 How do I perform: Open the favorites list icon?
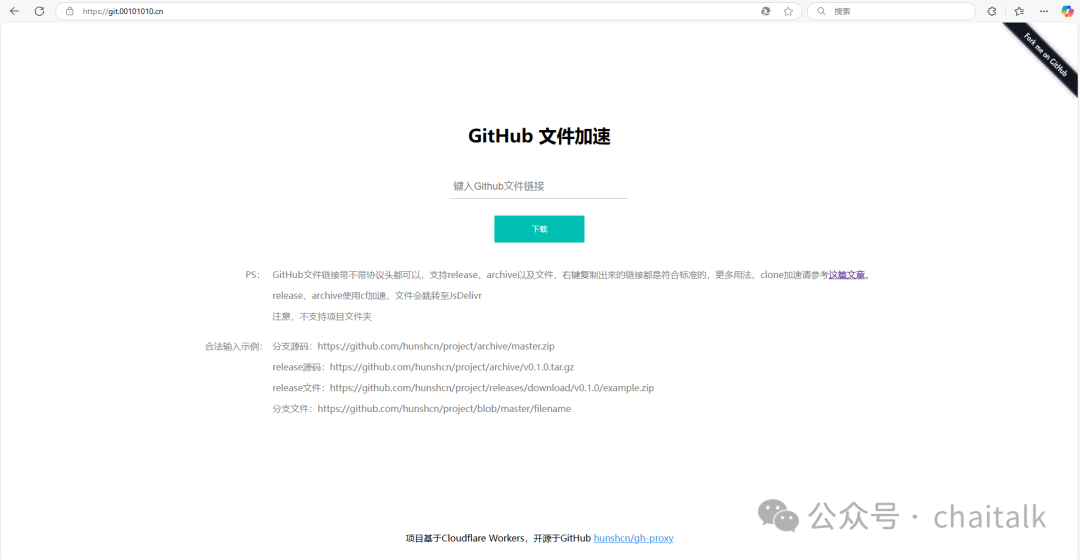click(x=1019, y=11)
